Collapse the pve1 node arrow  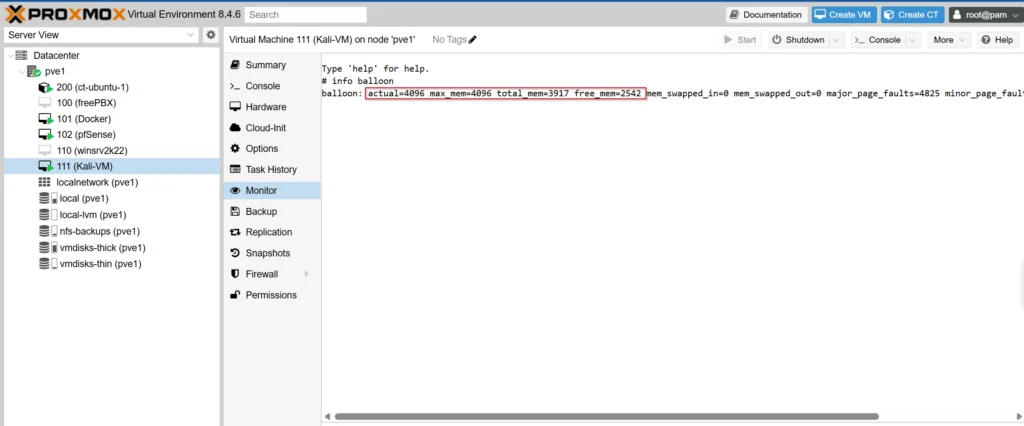(21, 71)
